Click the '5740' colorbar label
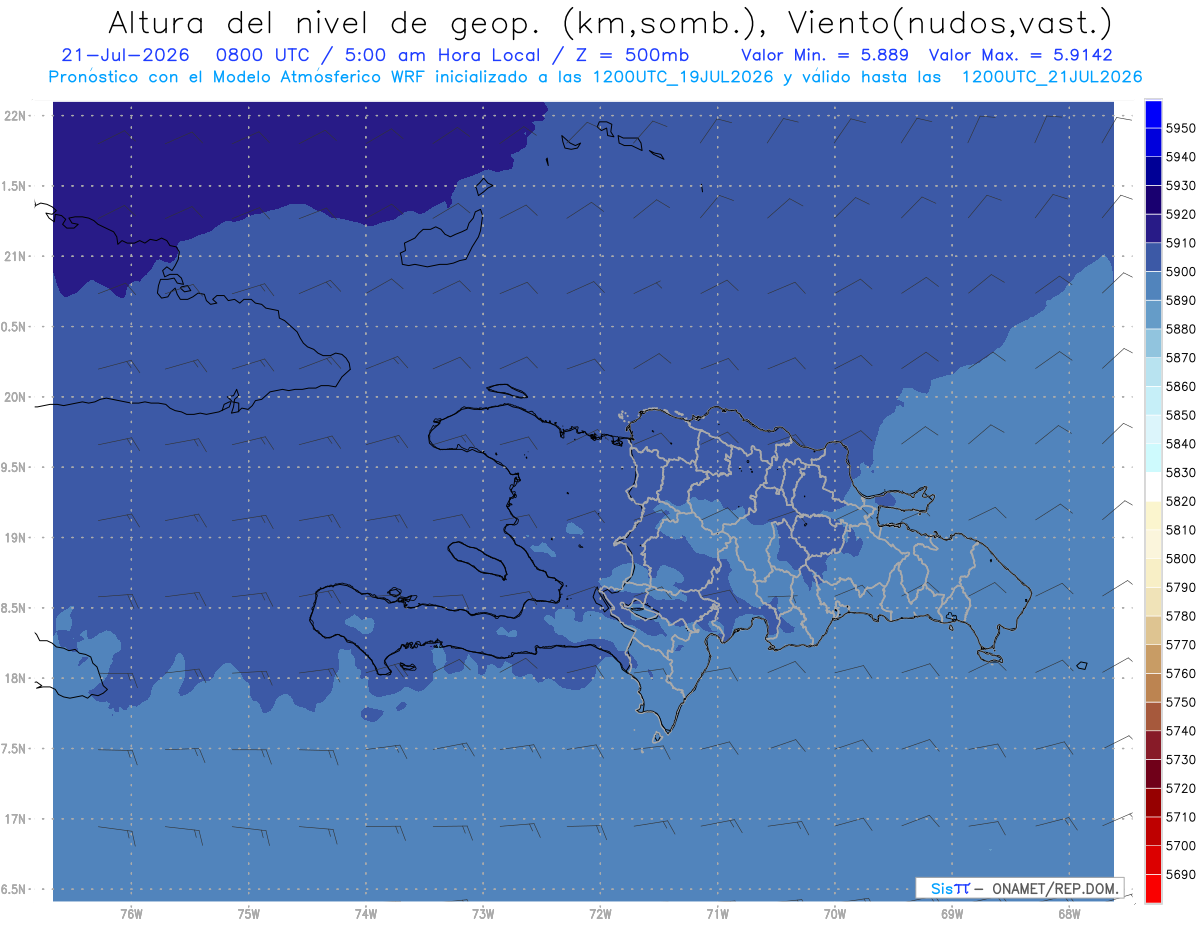 [1181, 731]
